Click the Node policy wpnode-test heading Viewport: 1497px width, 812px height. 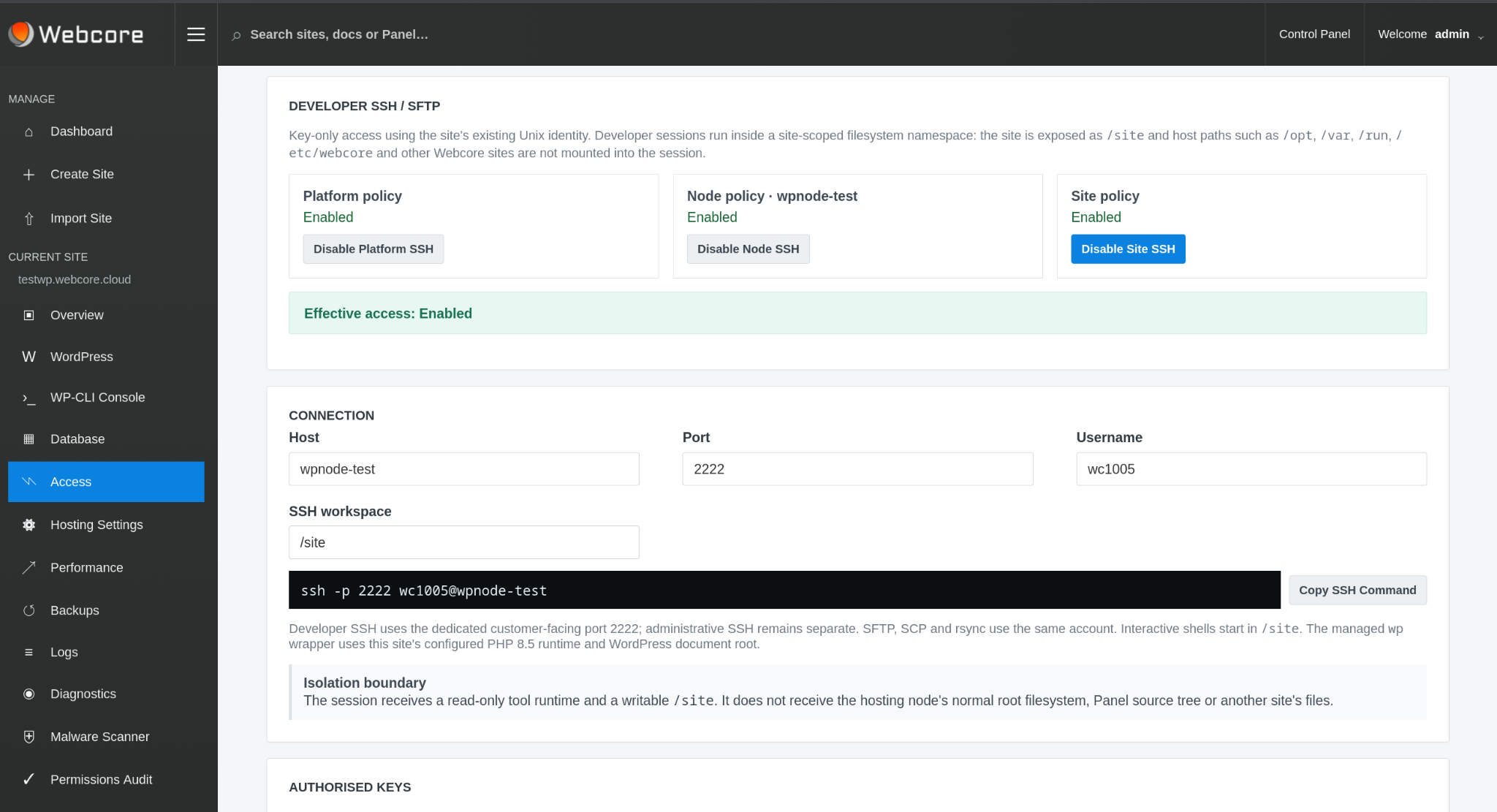click(x=772, y=196)
